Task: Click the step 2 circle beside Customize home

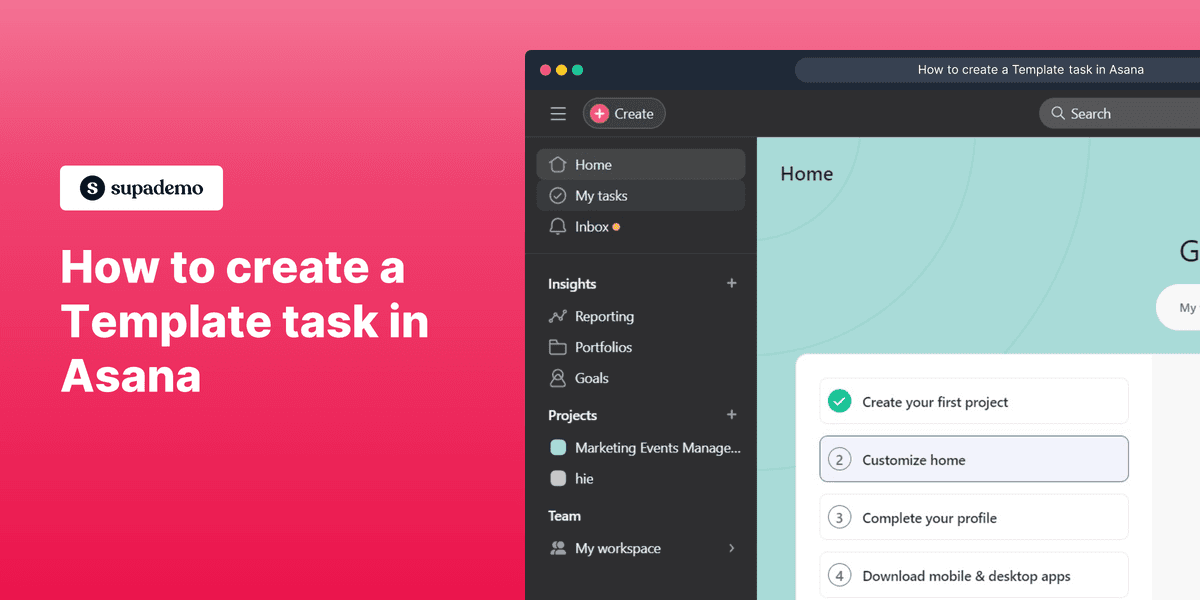Action: coord(839,459)
